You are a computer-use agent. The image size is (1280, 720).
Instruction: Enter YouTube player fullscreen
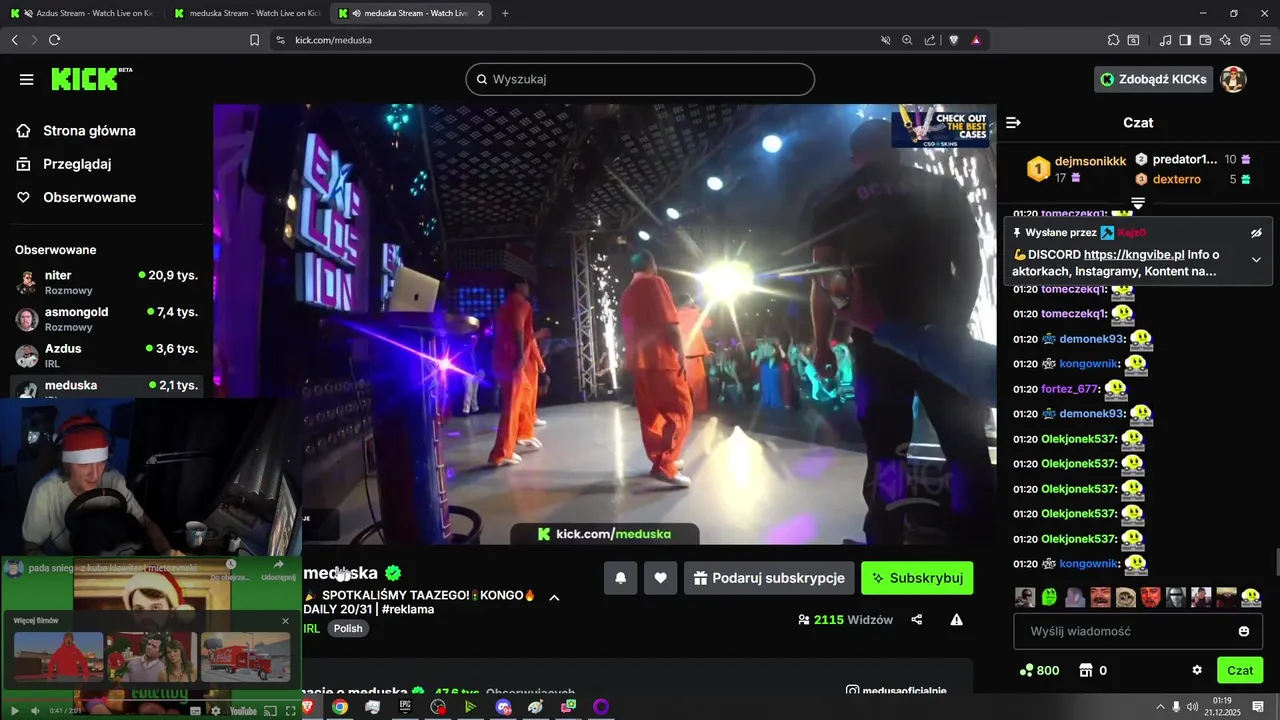coord(290,711)
